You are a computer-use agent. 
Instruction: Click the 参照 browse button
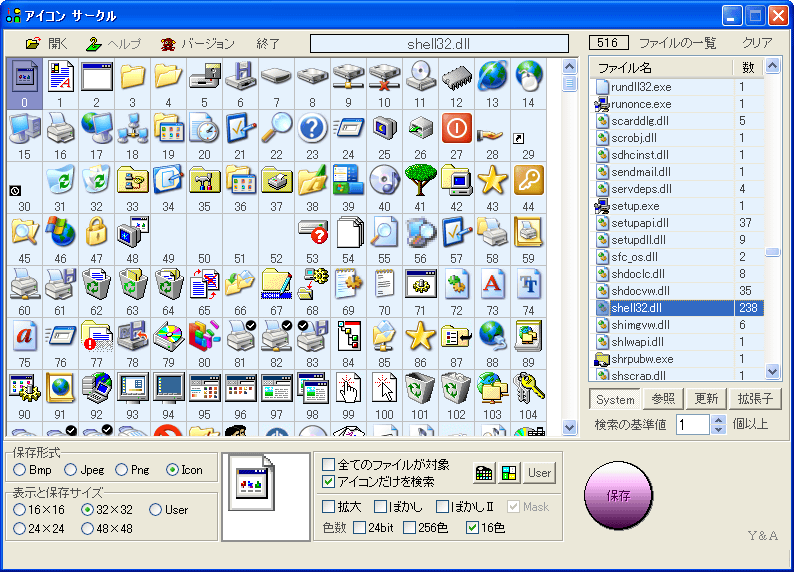(663, 399)
